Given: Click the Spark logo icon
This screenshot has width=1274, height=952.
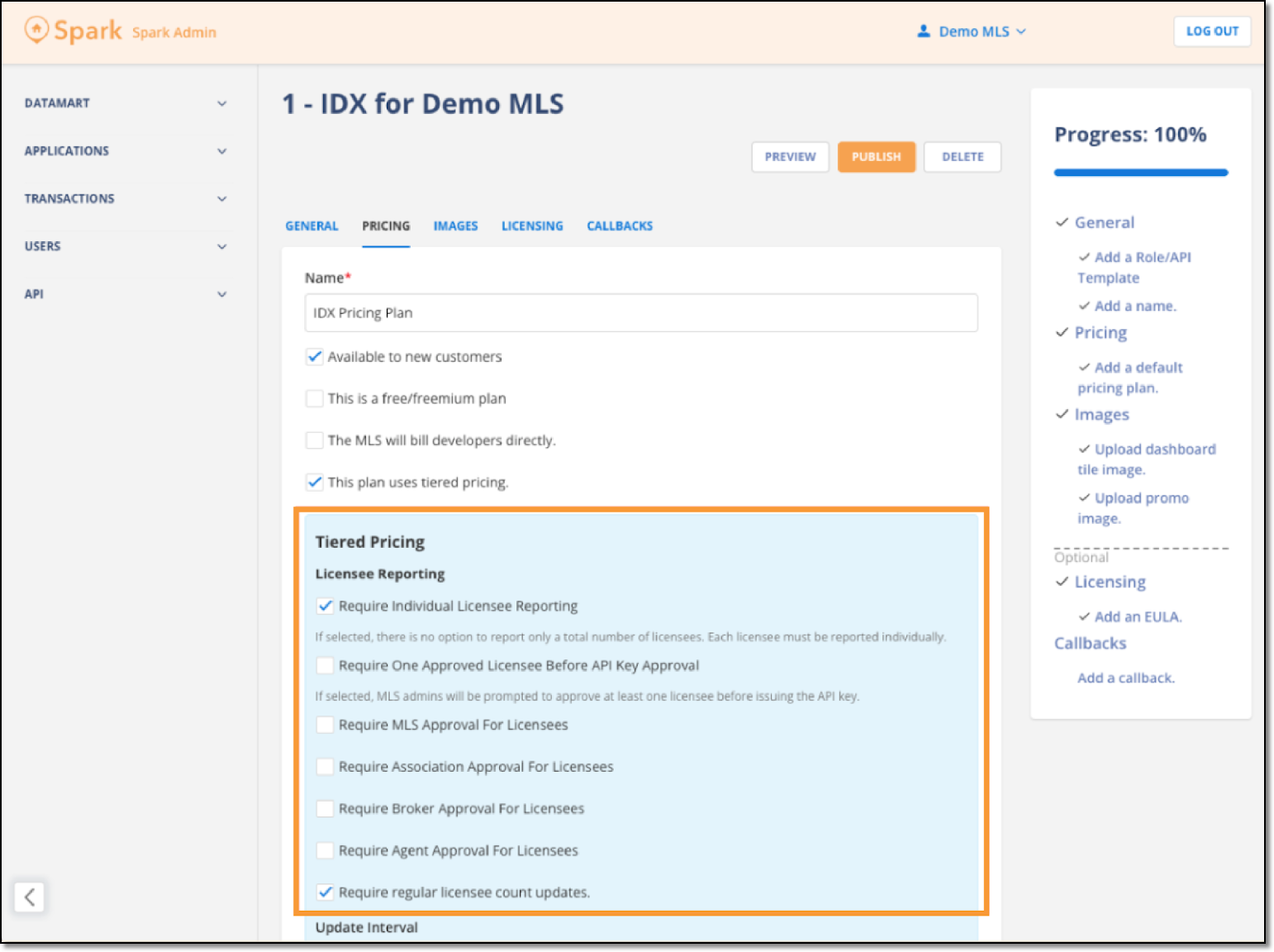Looking at the screenshot, I should pyautogui.click(x=36, y=31).
